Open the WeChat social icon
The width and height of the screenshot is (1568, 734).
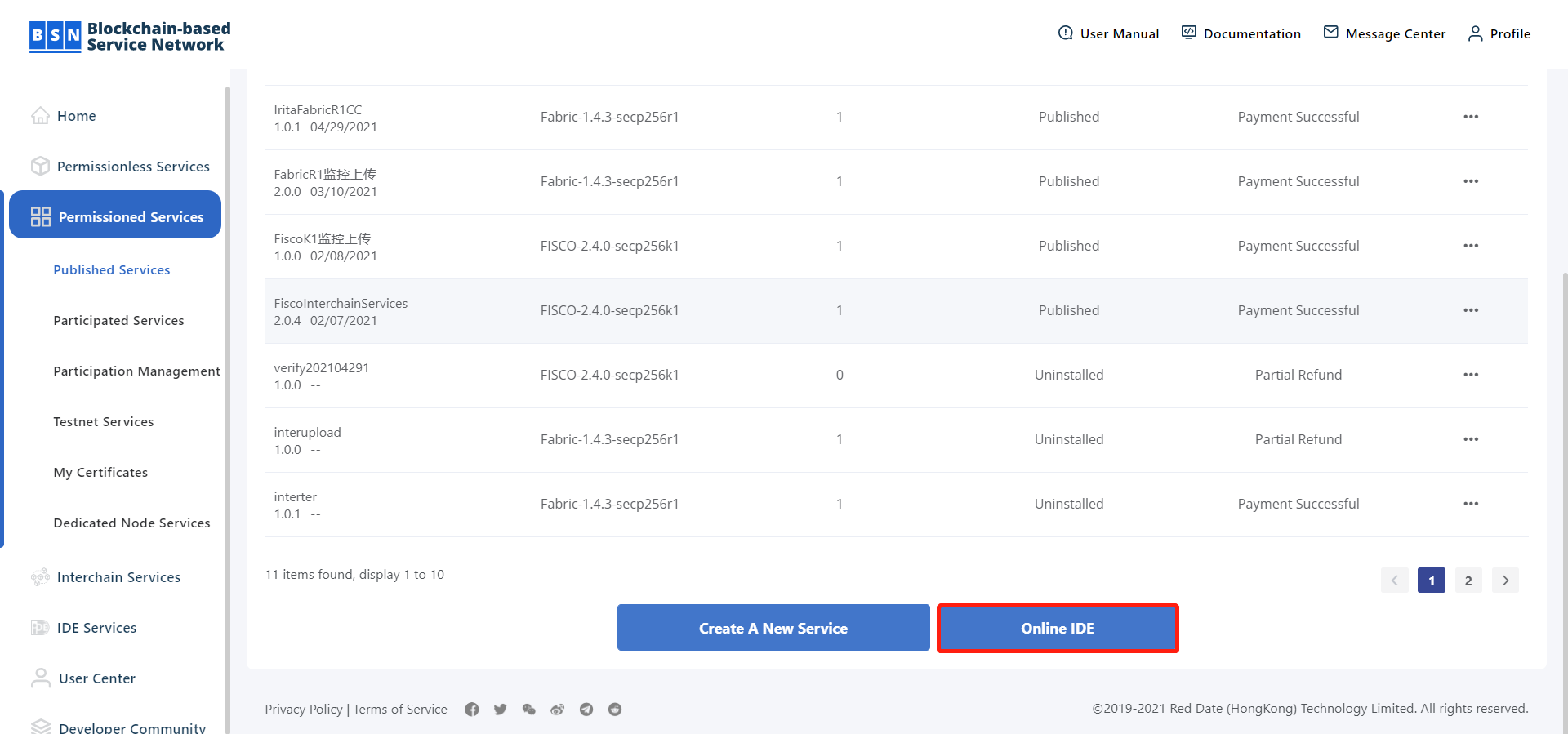pos(529,710)
